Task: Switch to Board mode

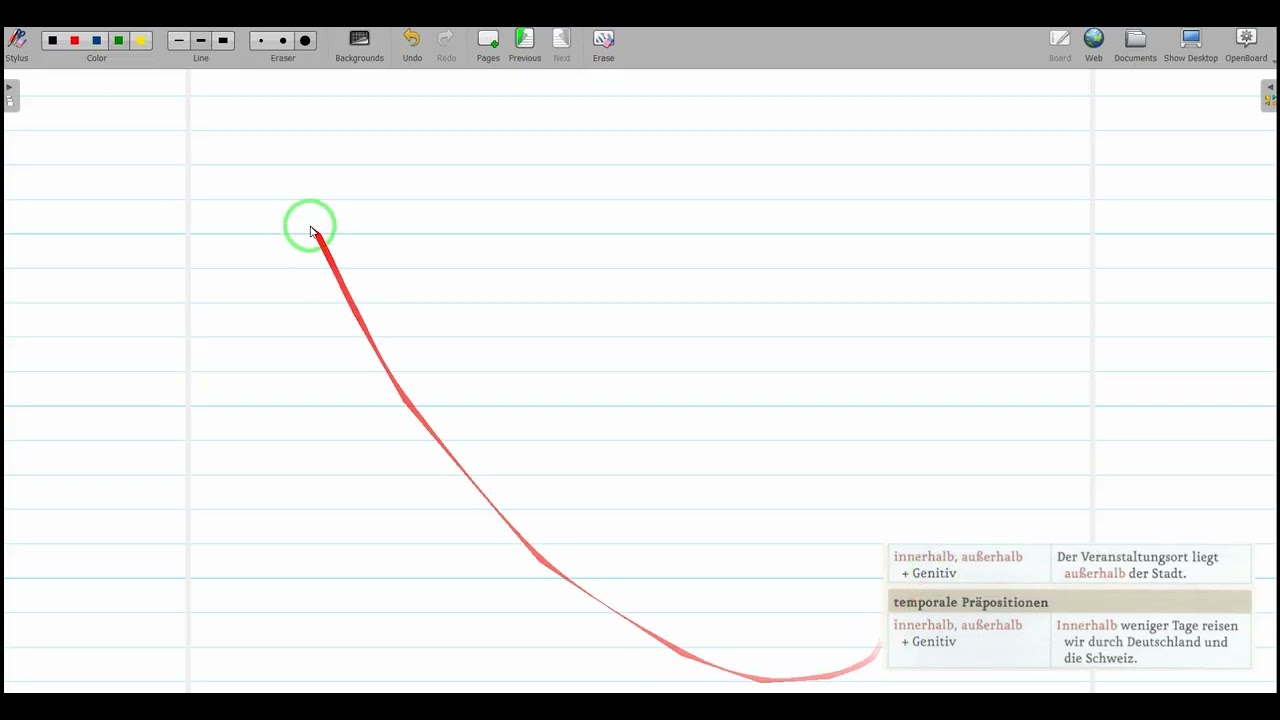Action: click(1060, 46)
